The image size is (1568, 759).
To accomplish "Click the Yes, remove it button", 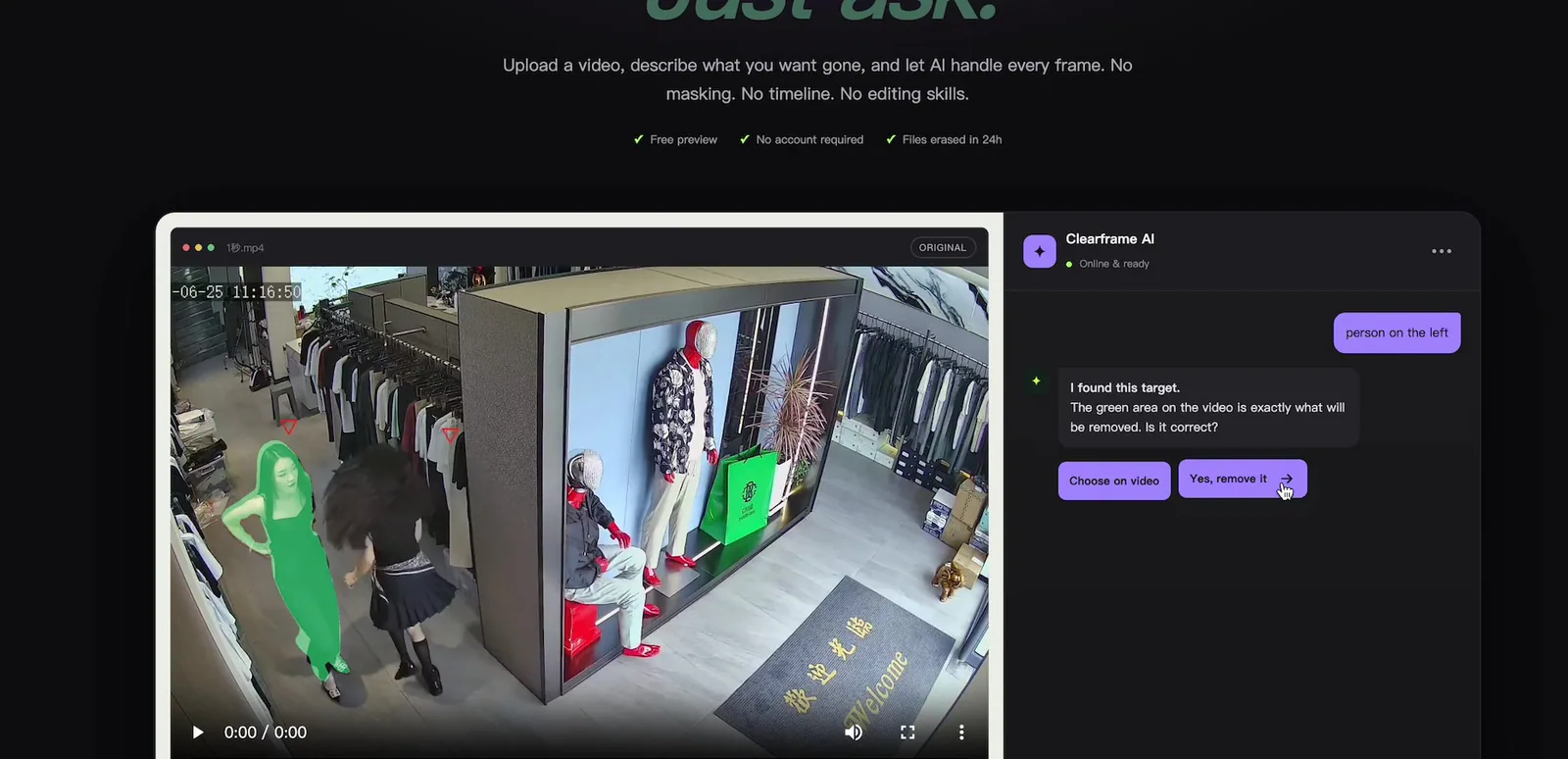I will (x=1243, y=479).
